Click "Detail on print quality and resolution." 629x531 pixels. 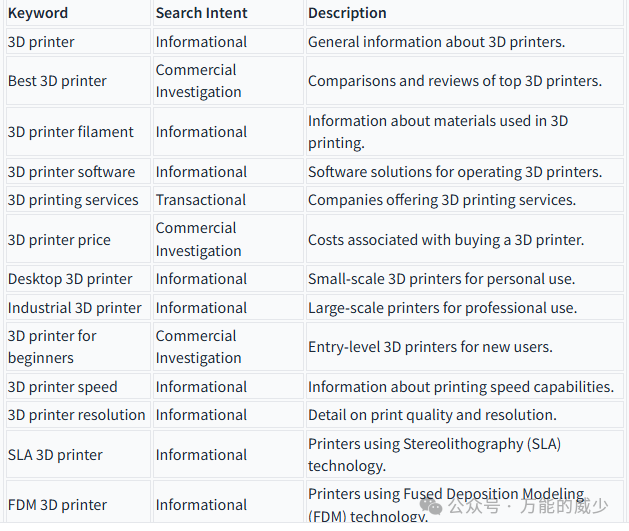click(432, 415)
